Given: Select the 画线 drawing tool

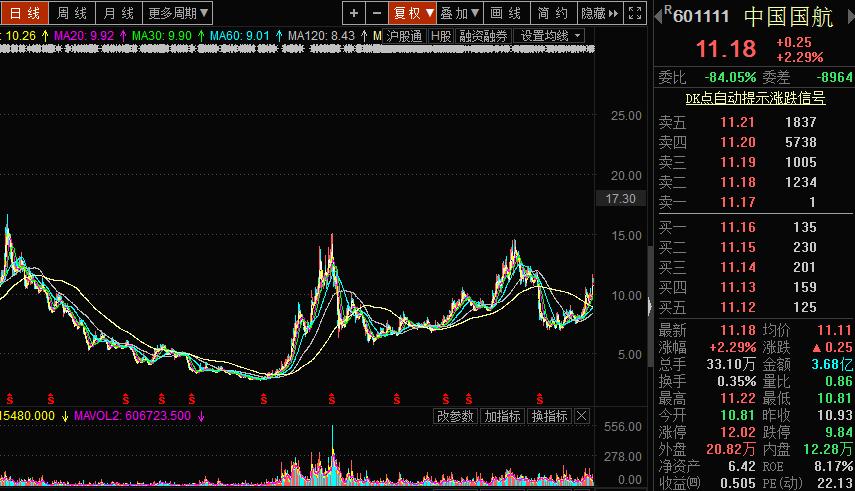Looking at the screenshot, I should [507, 13].
